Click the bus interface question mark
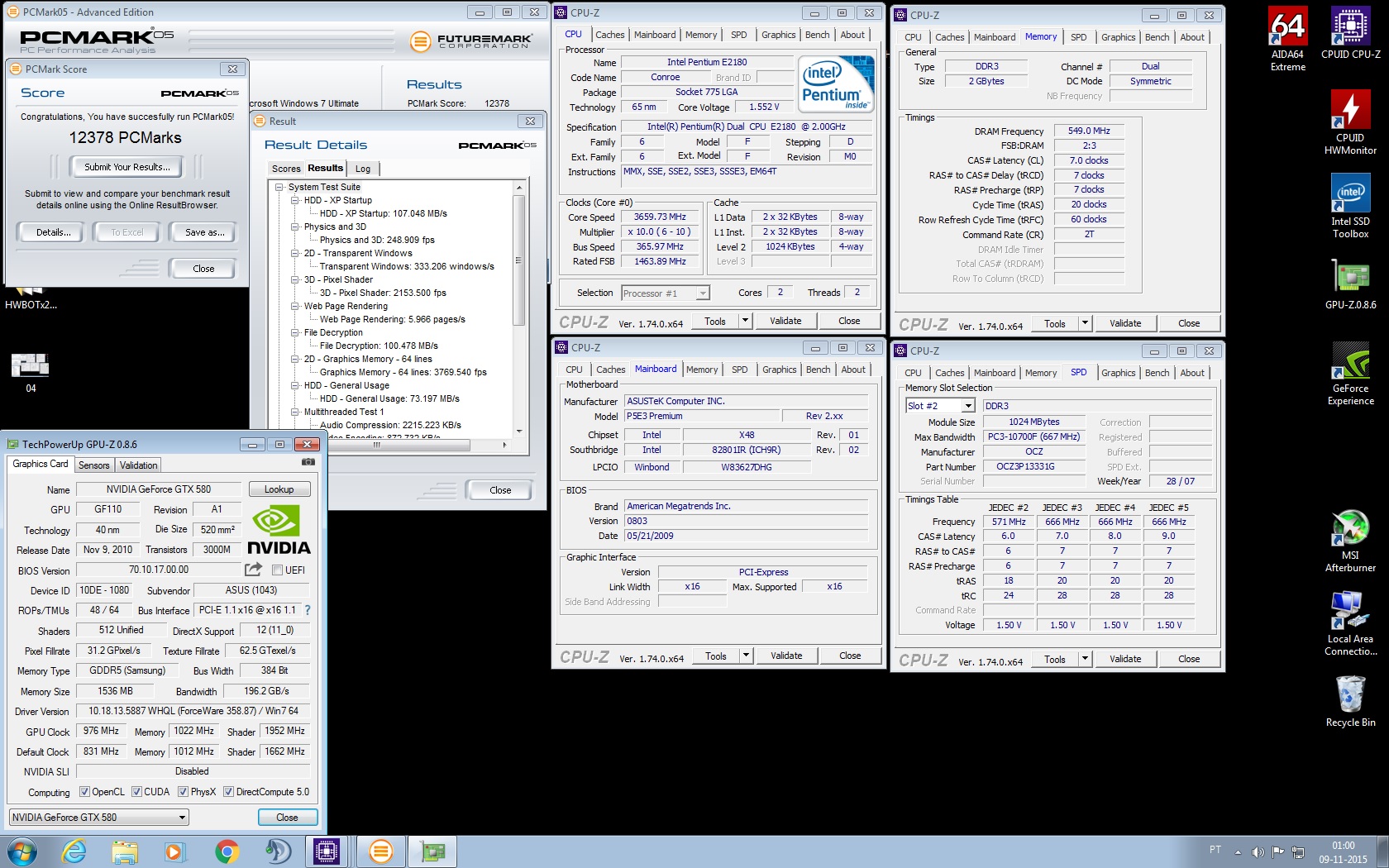 point(308,610)
